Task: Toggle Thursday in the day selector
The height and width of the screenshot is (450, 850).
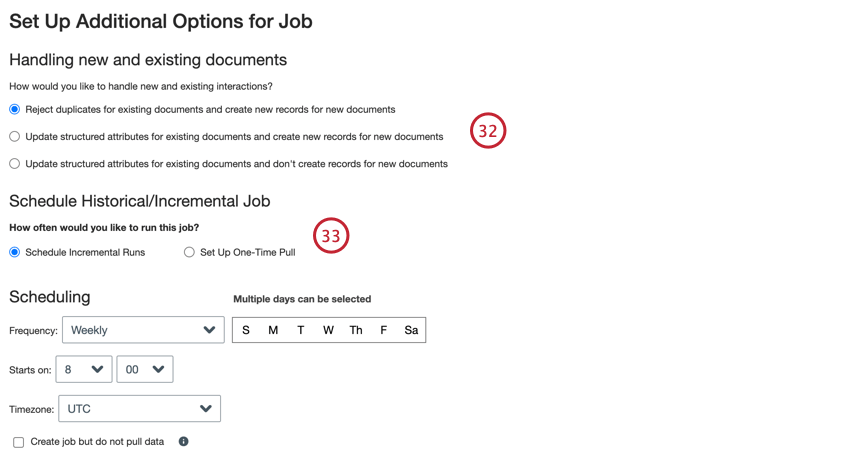Action: [356, 330]
